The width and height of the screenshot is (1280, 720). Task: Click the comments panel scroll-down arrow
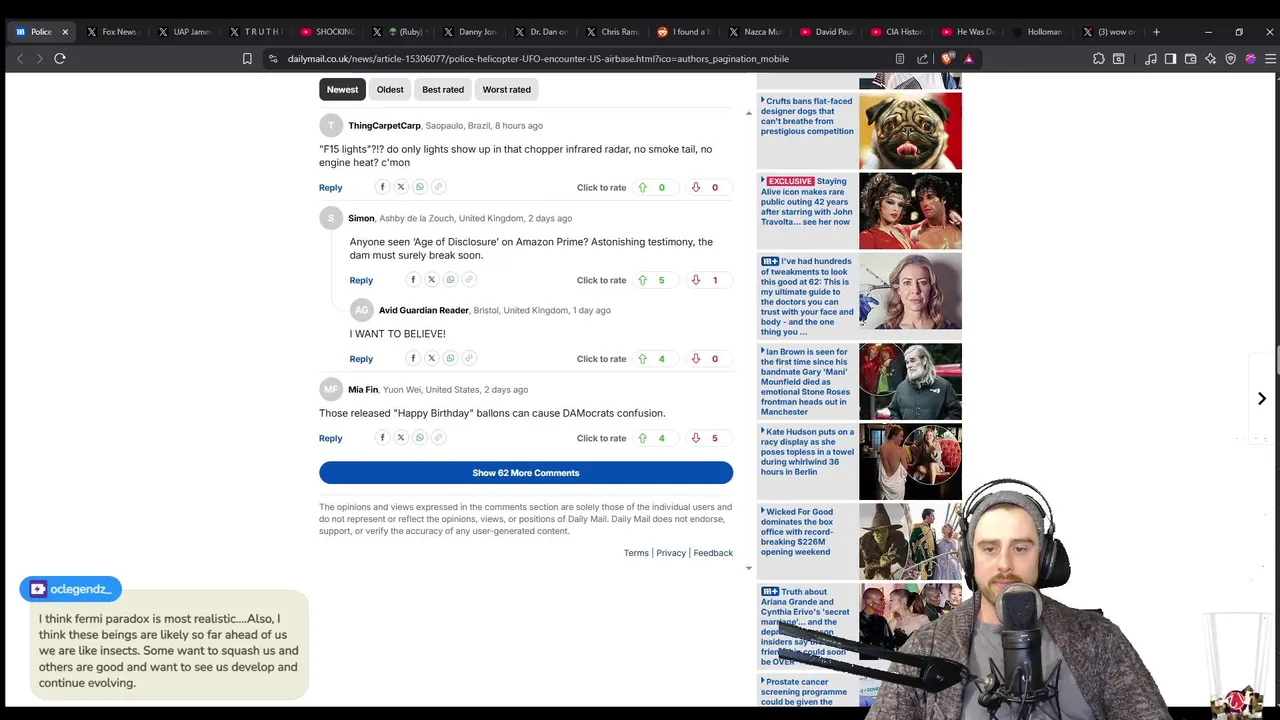749,568
